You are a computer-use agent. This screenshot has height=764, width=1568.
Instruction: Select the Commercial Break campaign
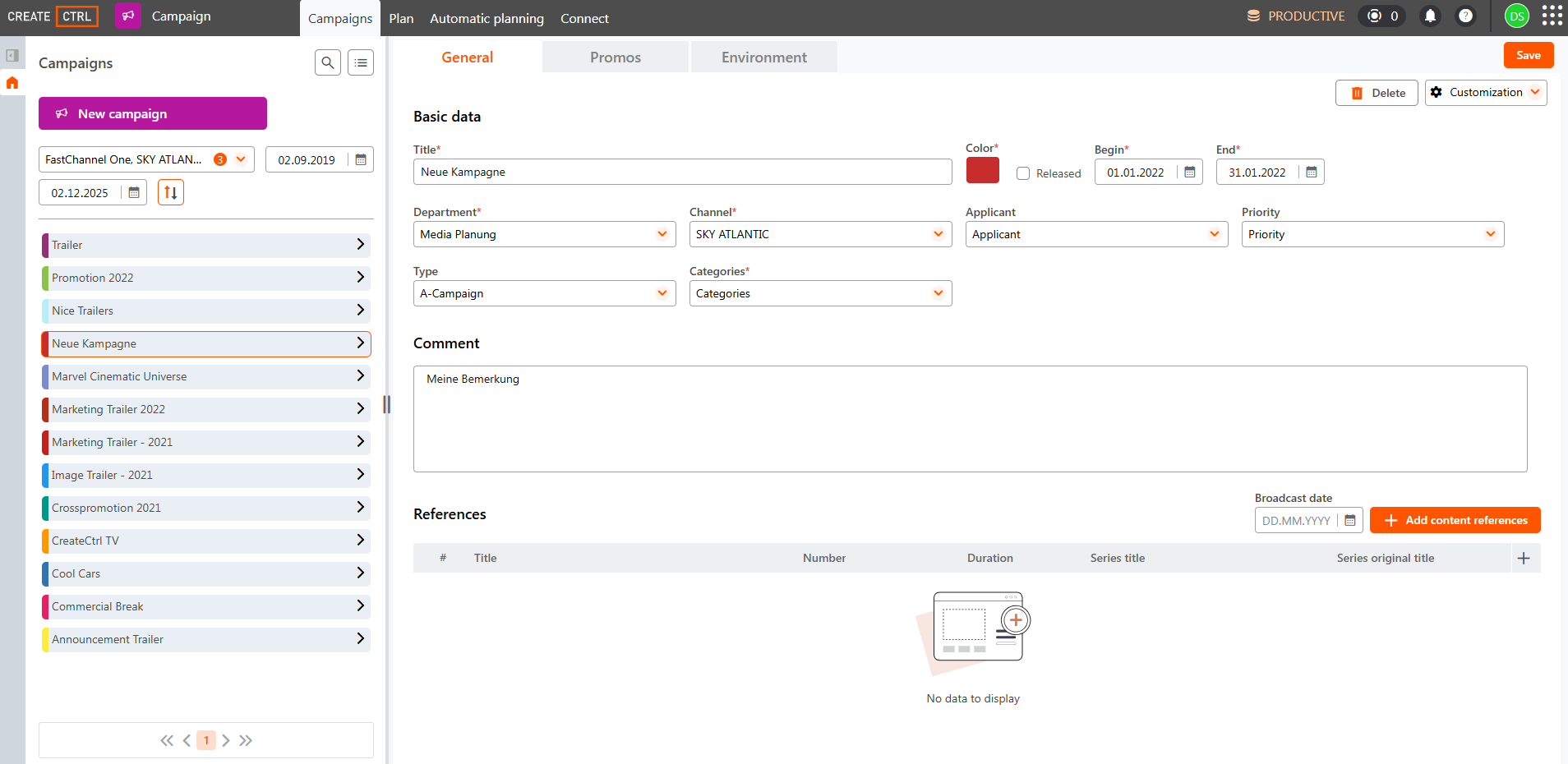(206, 606)
